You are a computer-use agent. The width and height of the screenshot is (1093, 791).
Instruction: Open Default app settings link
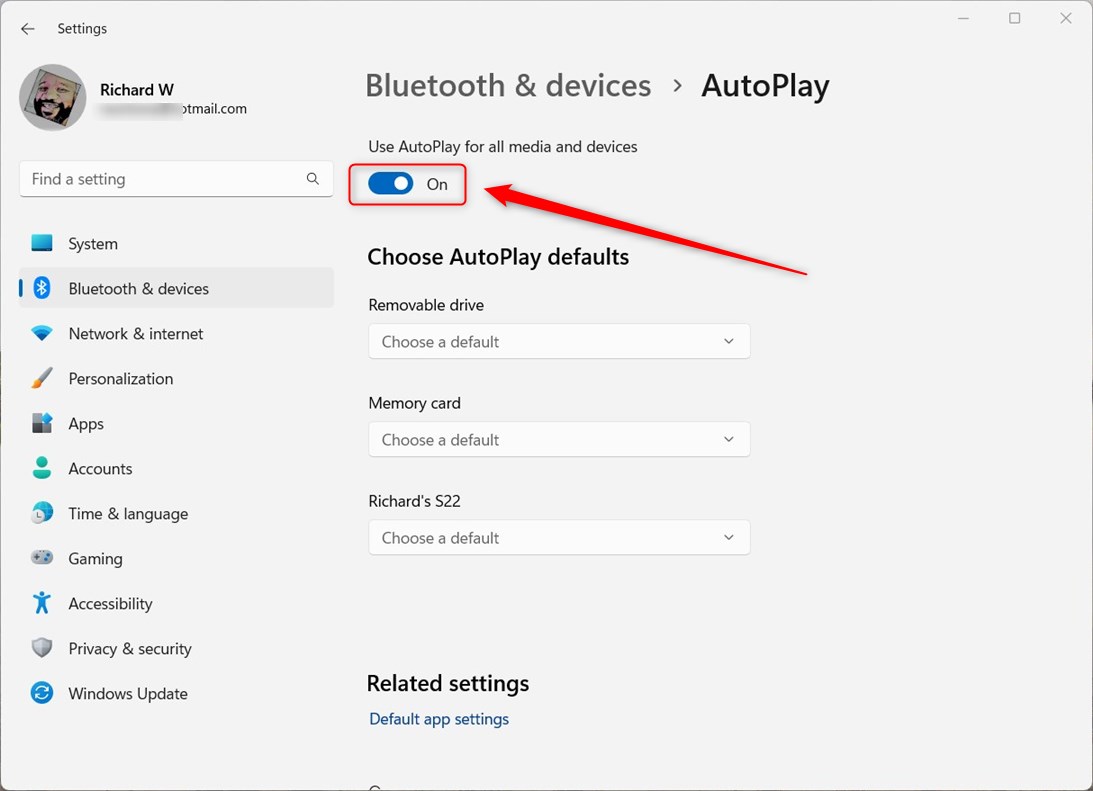pos(438,718)
